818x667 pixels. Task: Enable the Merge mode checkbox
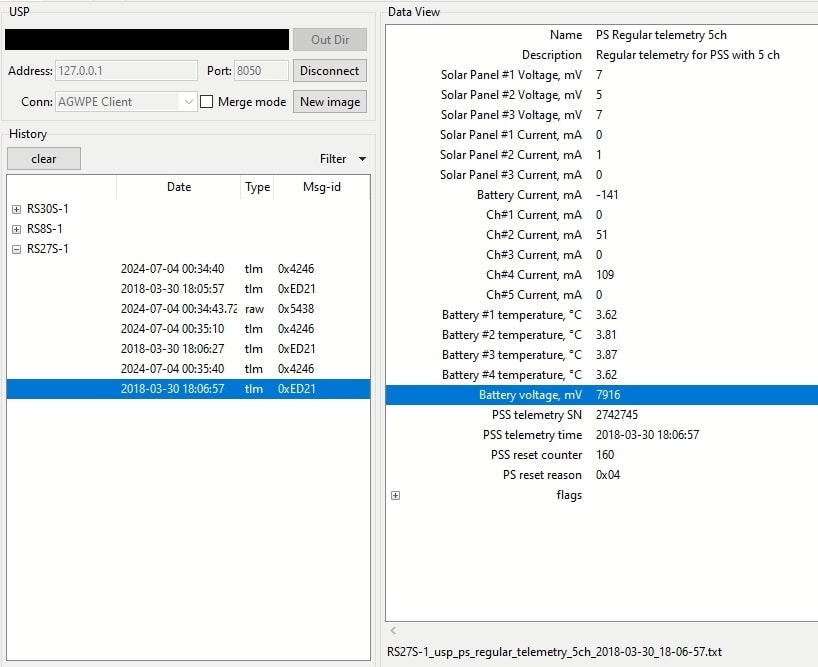click(207, 102)
